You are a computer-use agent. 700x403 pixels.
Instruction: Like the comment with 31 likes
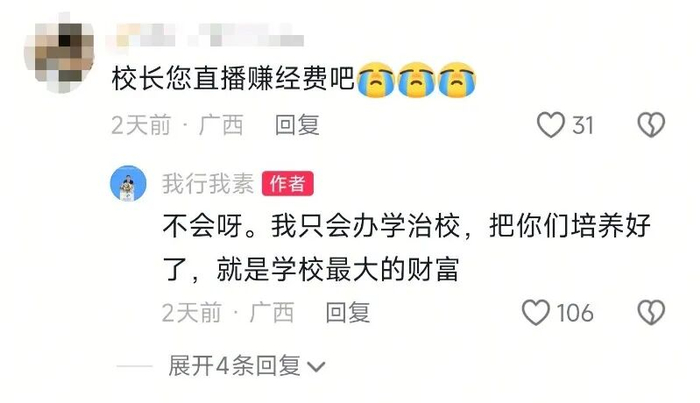(x=550, y=125)
